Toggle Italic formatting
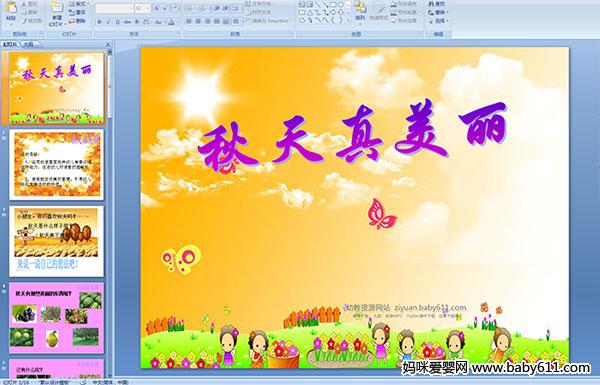 click(x=108, y=22)
